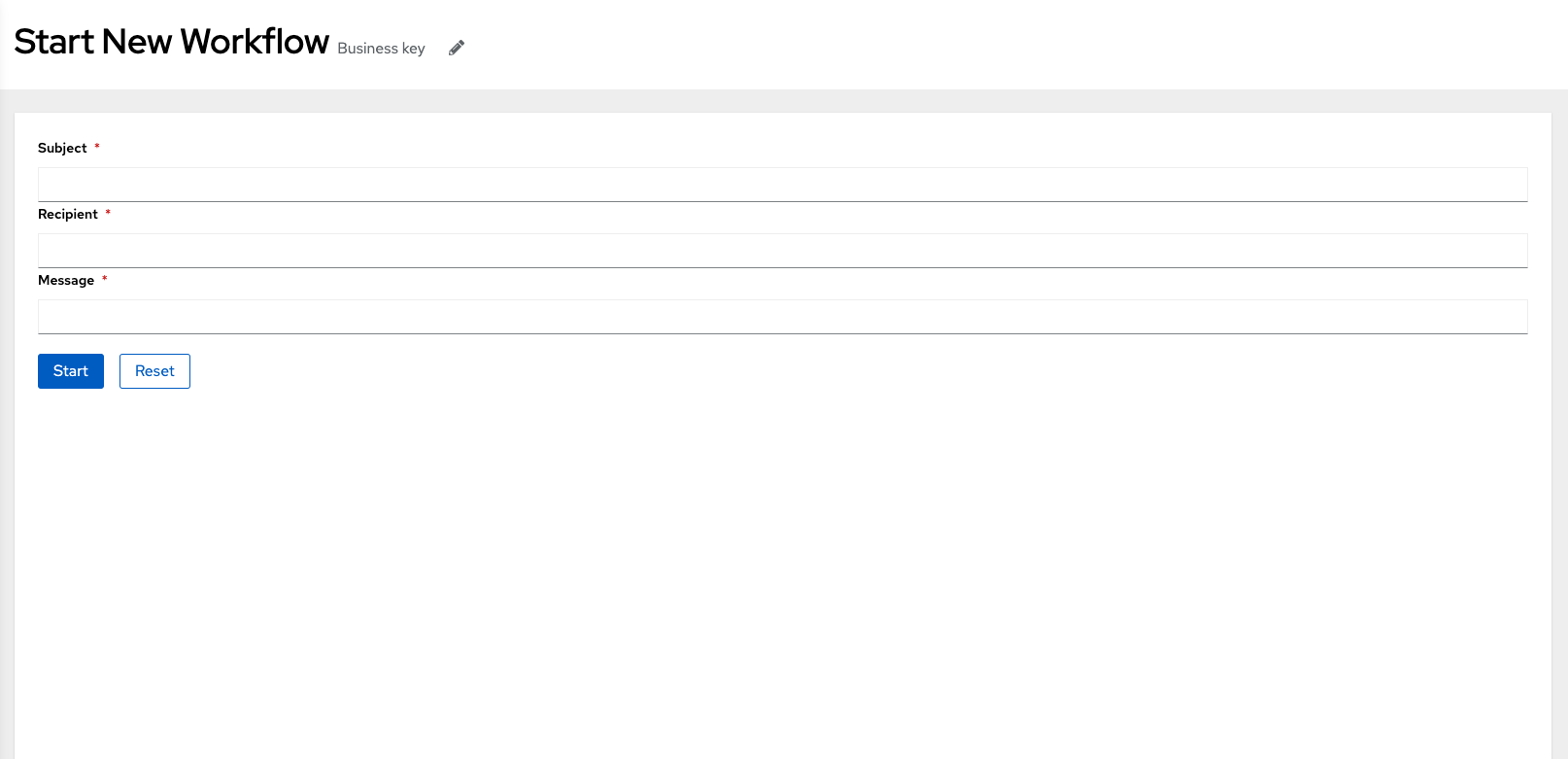Click the Business key placeholder text
The image size is (1568, 759).
381,48
